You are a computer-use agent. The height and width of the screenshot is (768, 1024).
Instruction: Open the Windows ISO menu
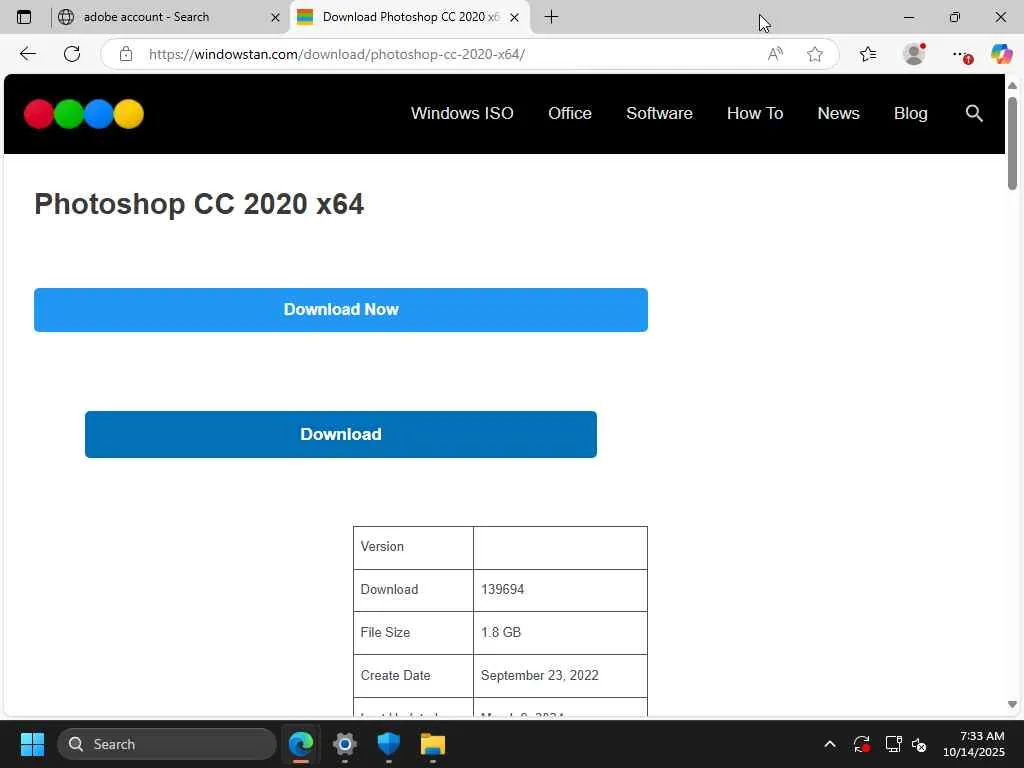click(x=462, y=114)
